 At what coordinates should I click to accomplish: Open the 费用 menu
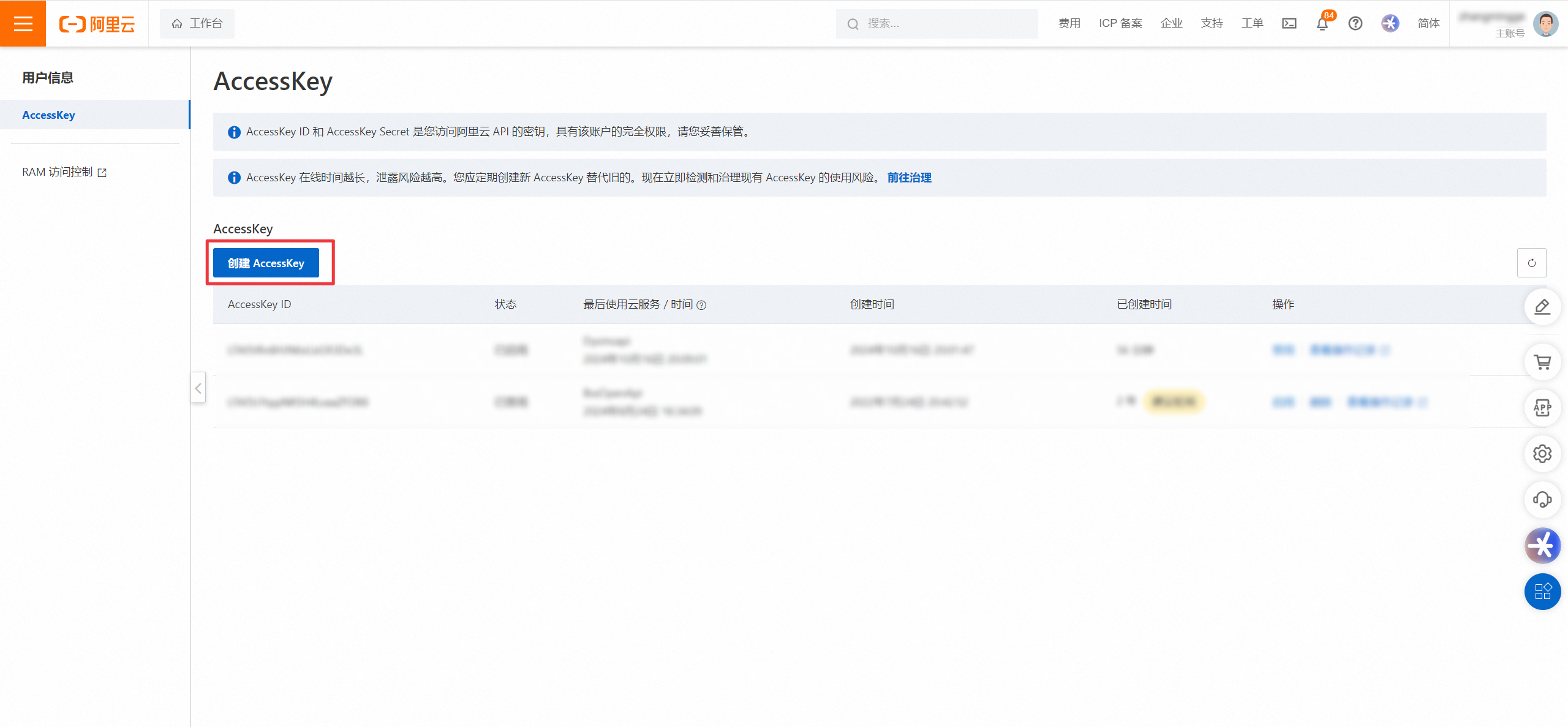(x=1069, y=23)
